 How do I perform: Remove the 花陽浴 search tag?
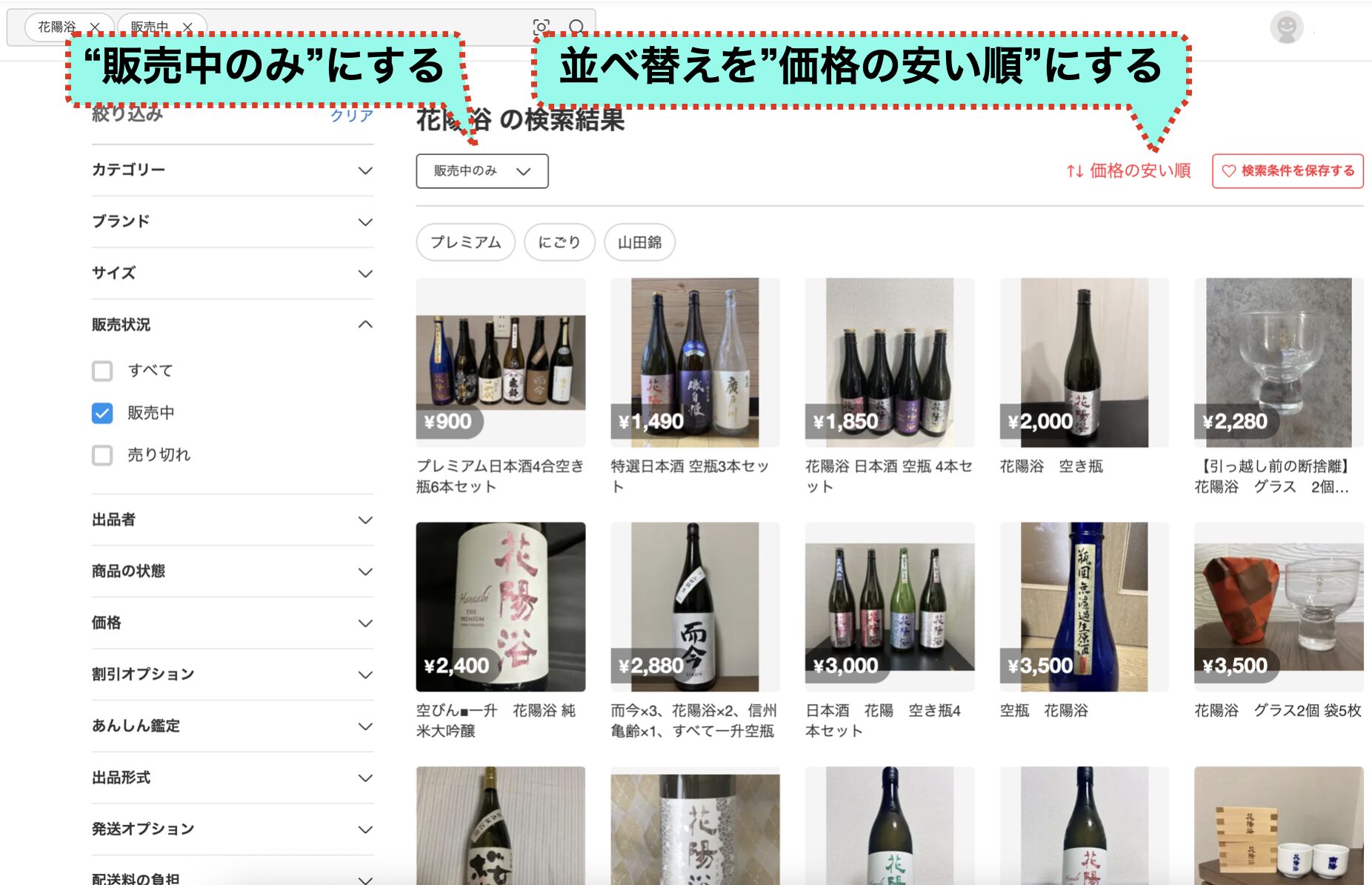[x=94, y=27]
